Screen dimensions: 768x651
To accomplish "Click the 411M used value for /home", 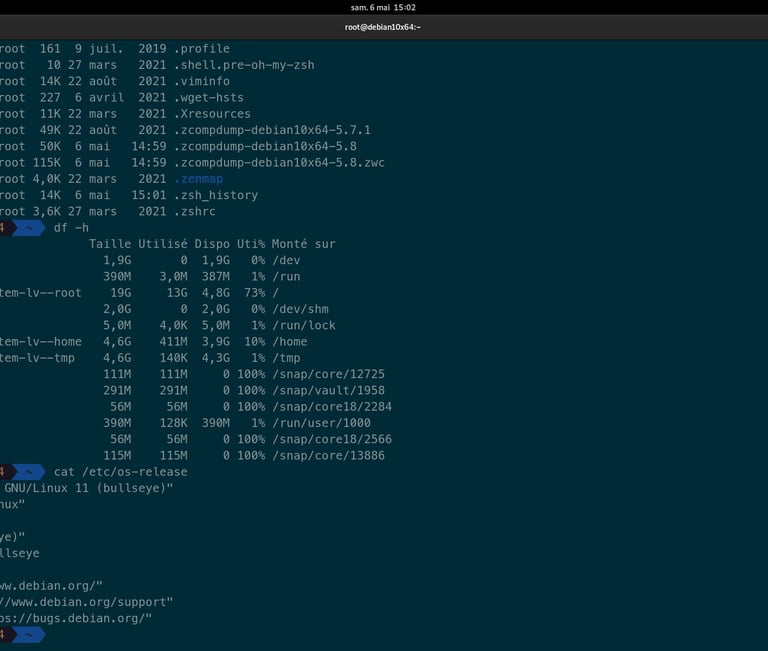I will [173, 341].
